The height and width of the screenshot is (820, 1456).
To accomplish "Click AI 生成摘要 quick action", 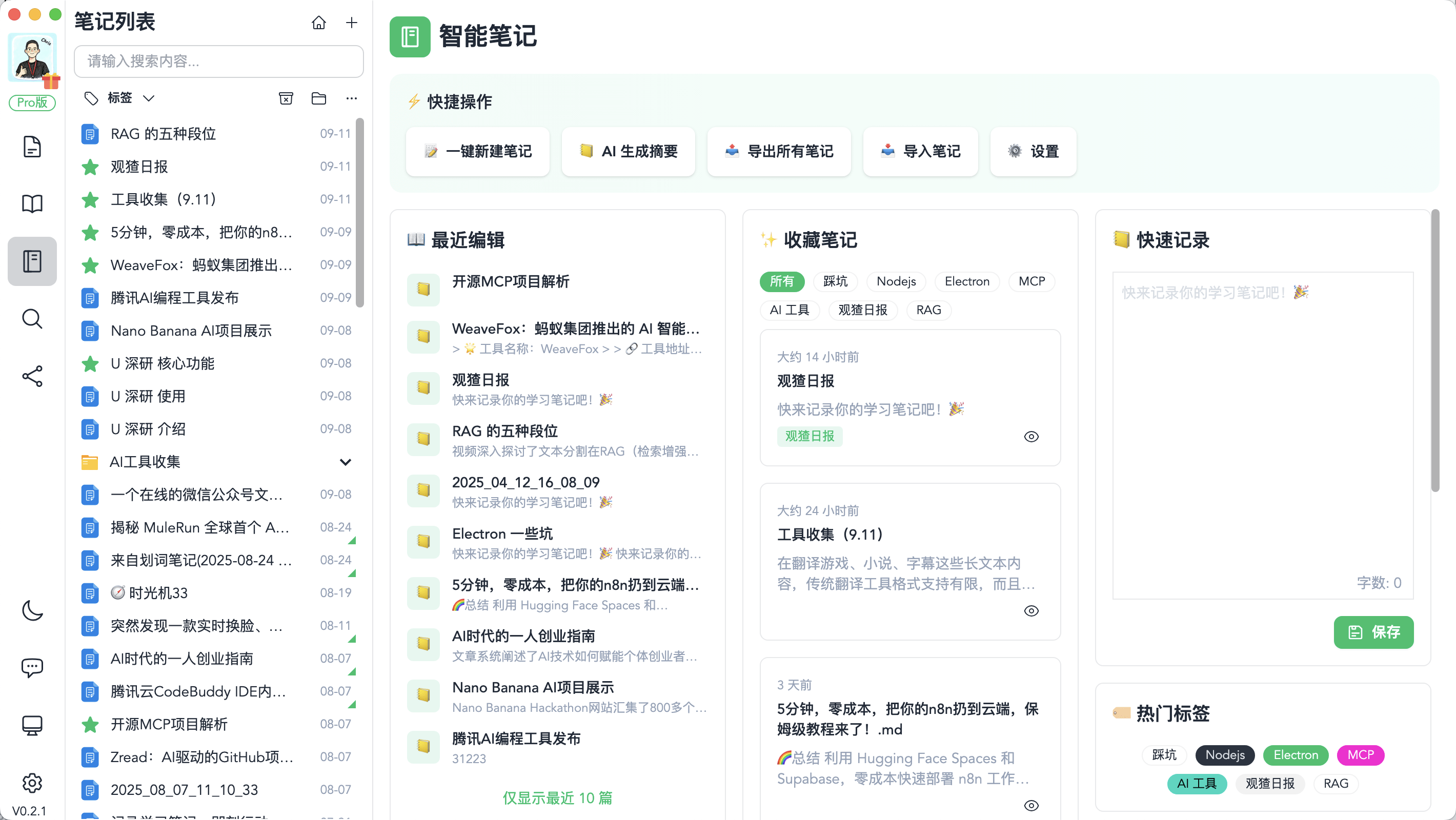I will 629,152.
